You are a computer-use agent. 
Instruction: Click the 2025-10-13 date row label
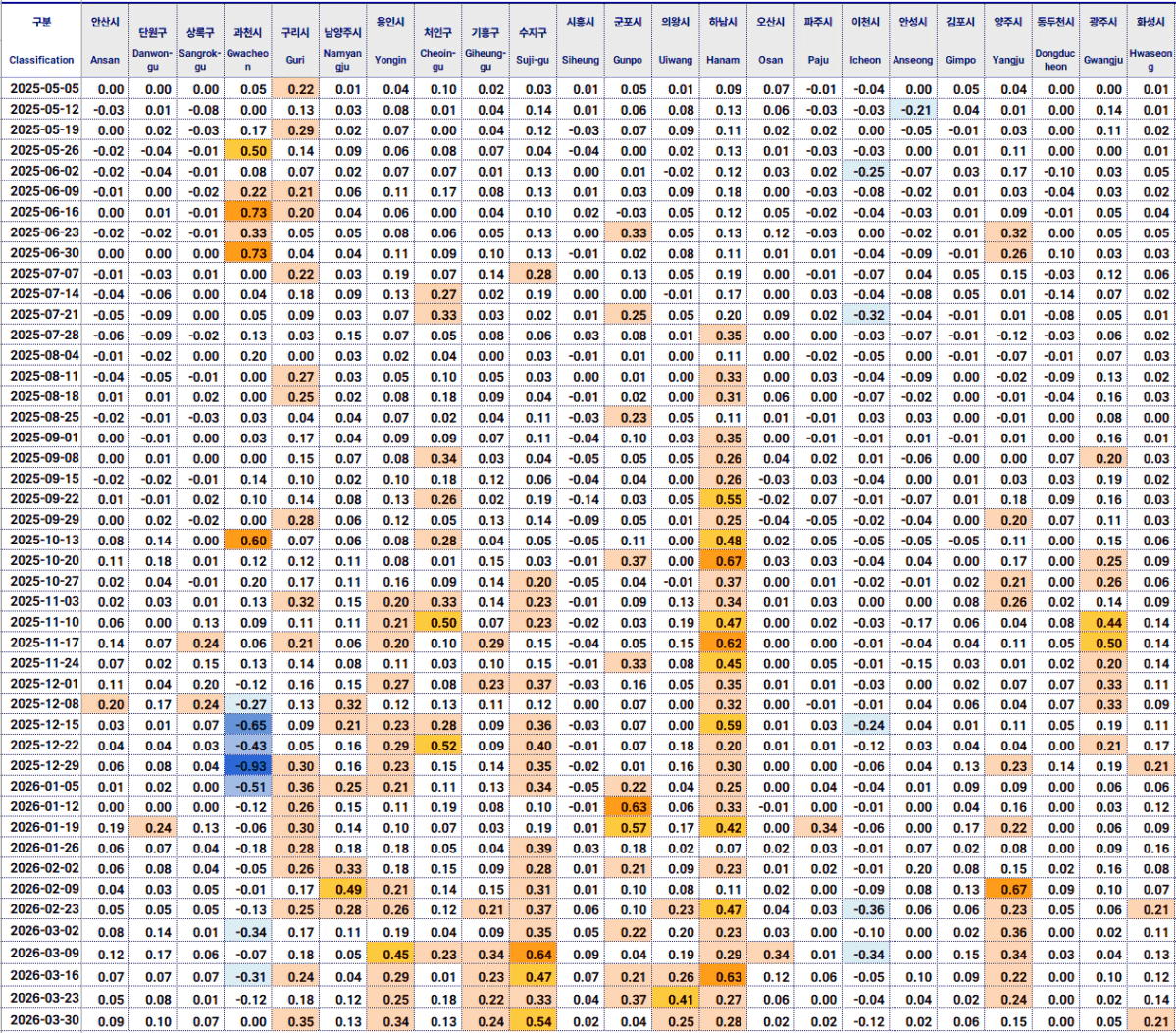[44, 541]
